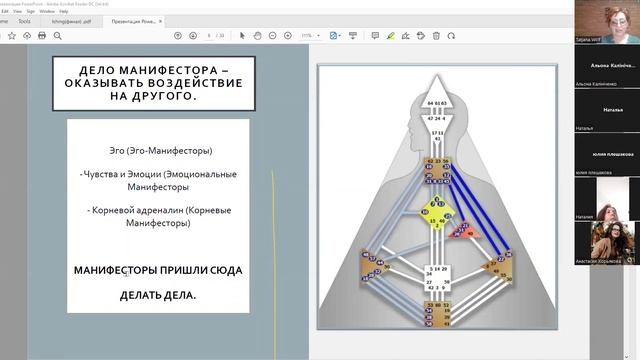Click the юлия плешакова participant tile

[607, 154]
